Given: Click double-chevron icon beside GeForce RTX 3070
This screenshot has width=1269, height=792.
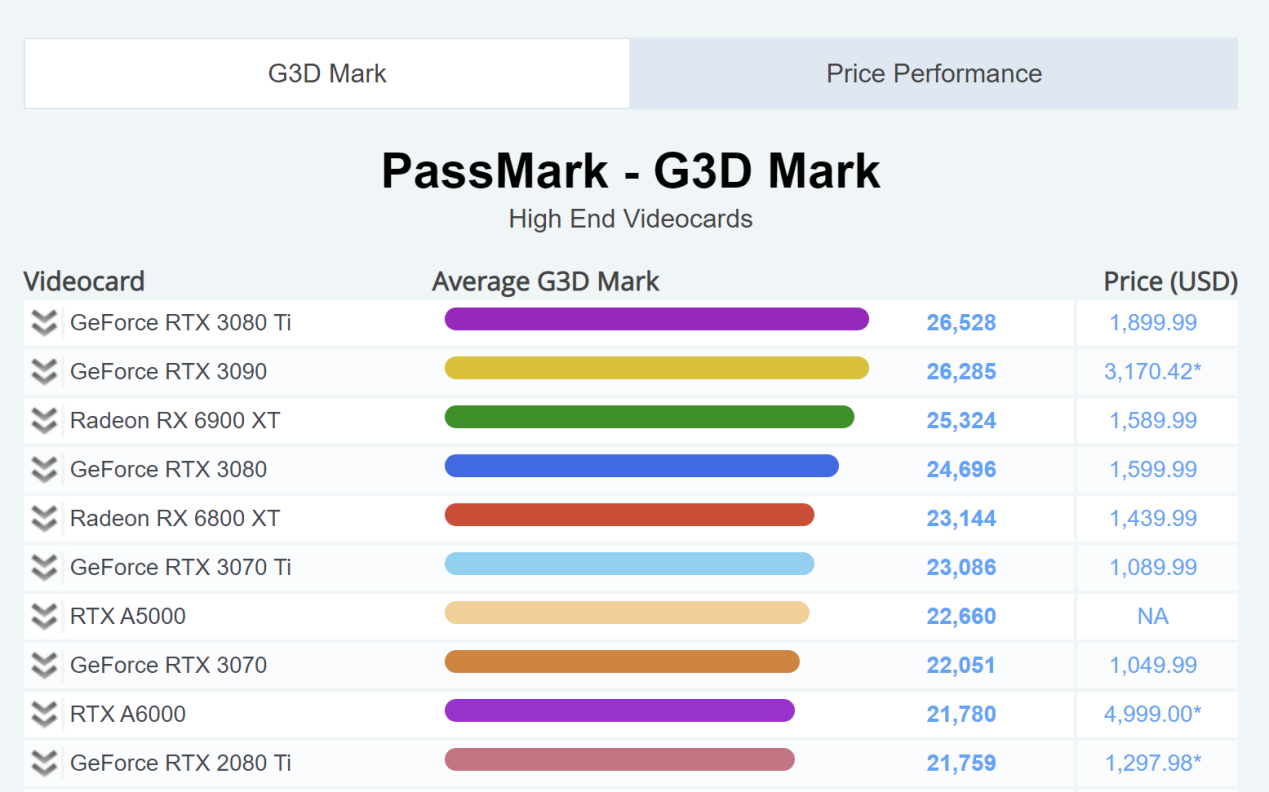Looking at the screenshot, I should tap(43, 666).
